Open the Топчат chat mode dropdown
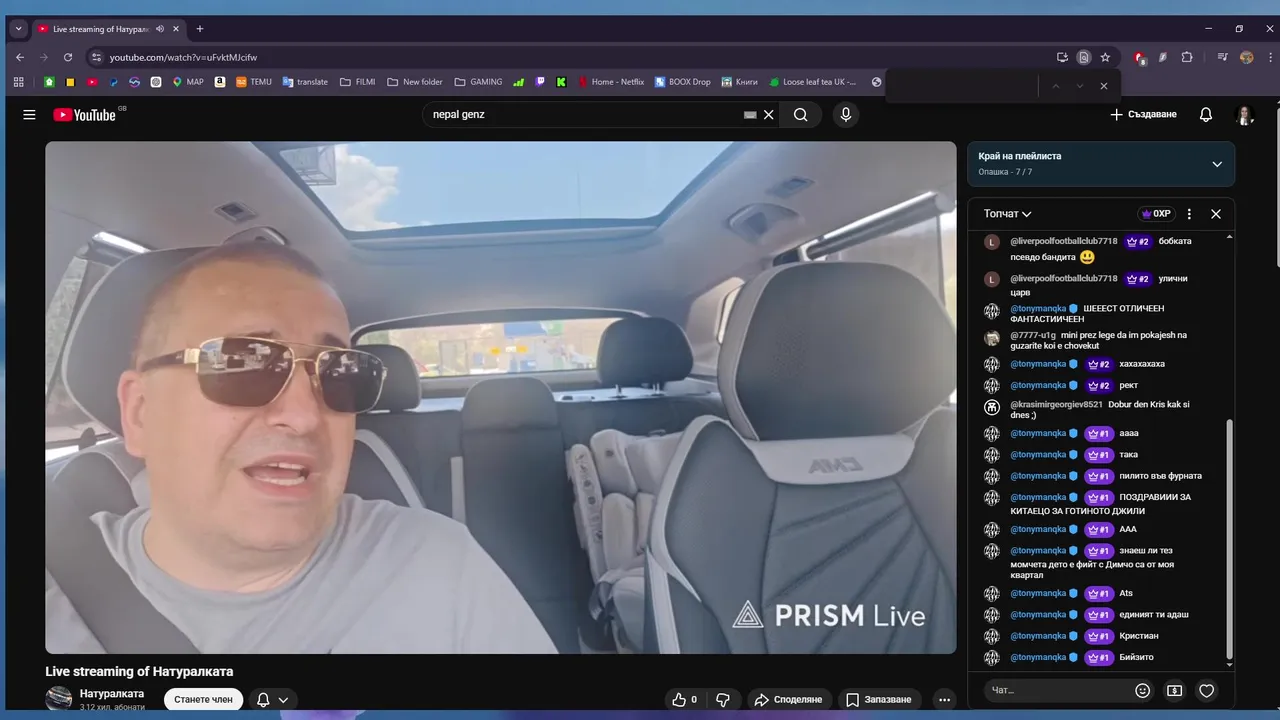This screenshot has width=1280, height=720. click(1007, 214)
